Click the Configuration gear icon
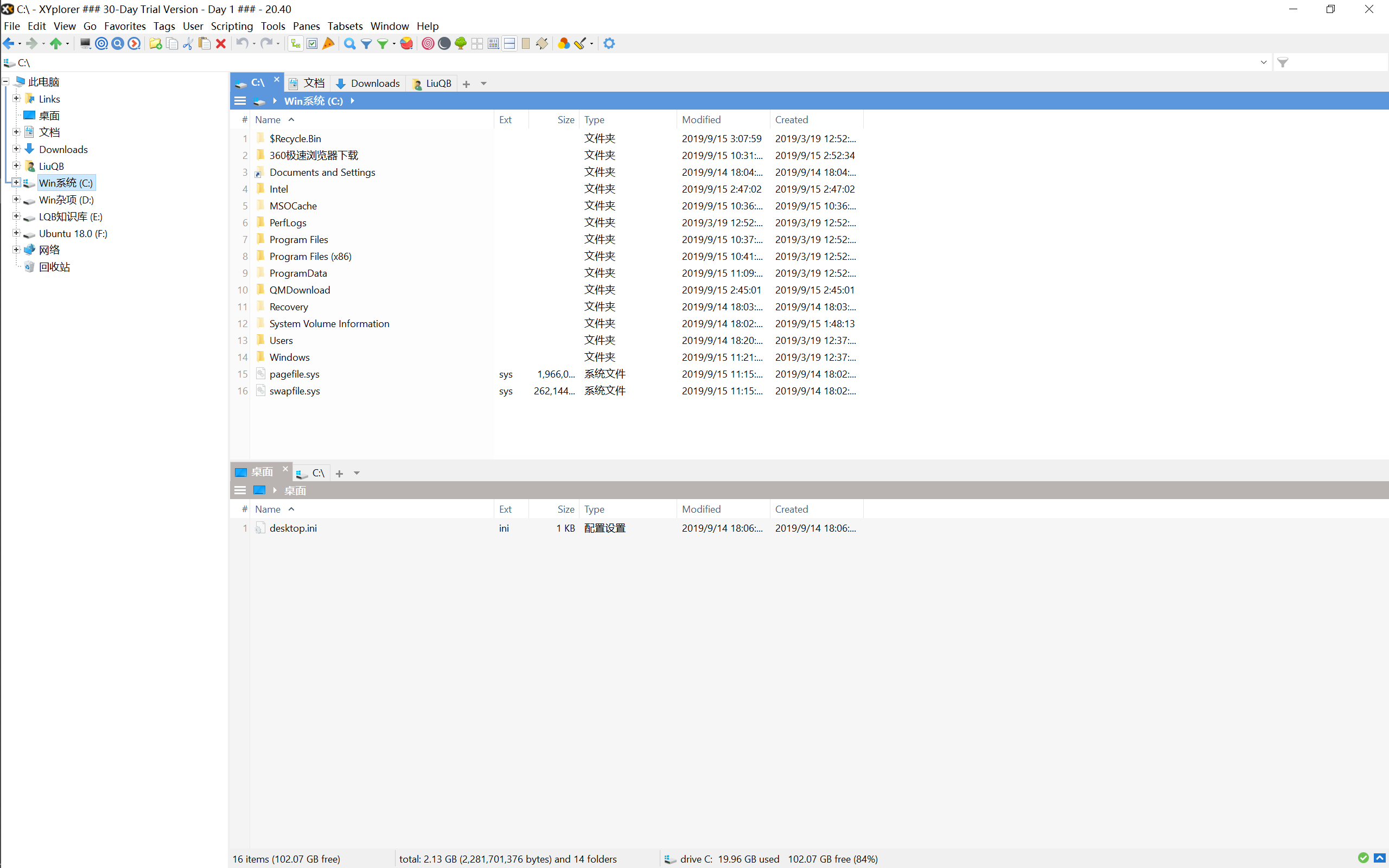 (609, 43)
